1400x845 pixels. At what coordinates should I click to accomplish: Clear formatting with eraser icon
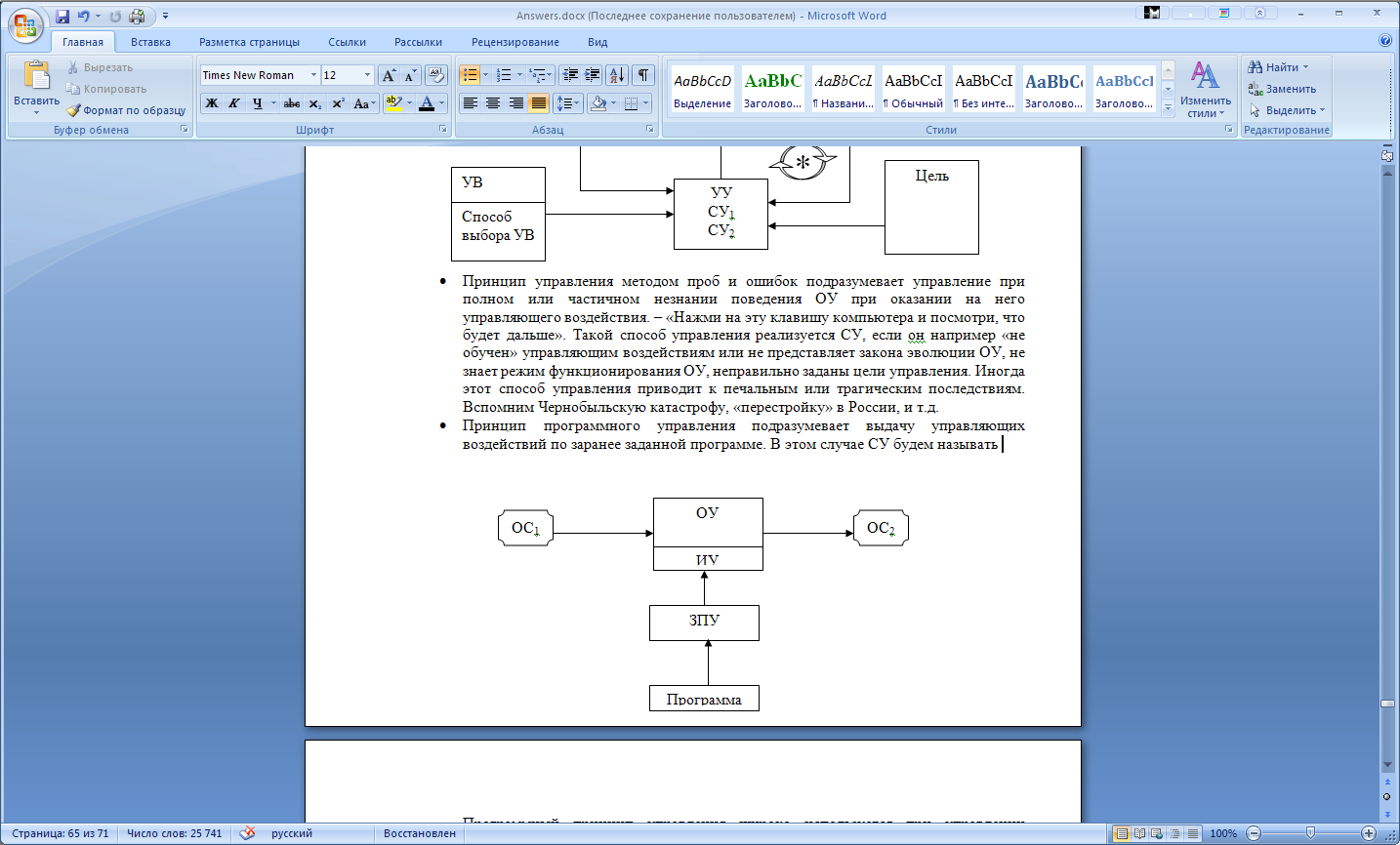(x=436, y=75)
